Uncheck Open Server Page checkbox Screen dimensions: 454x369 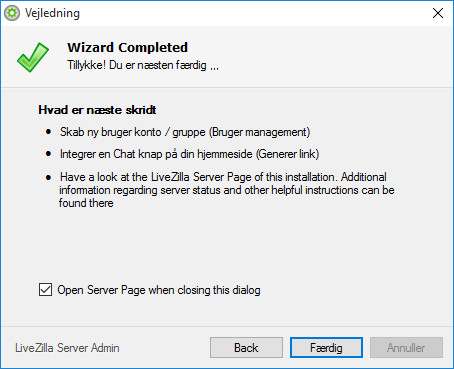[x=45, y=290]
